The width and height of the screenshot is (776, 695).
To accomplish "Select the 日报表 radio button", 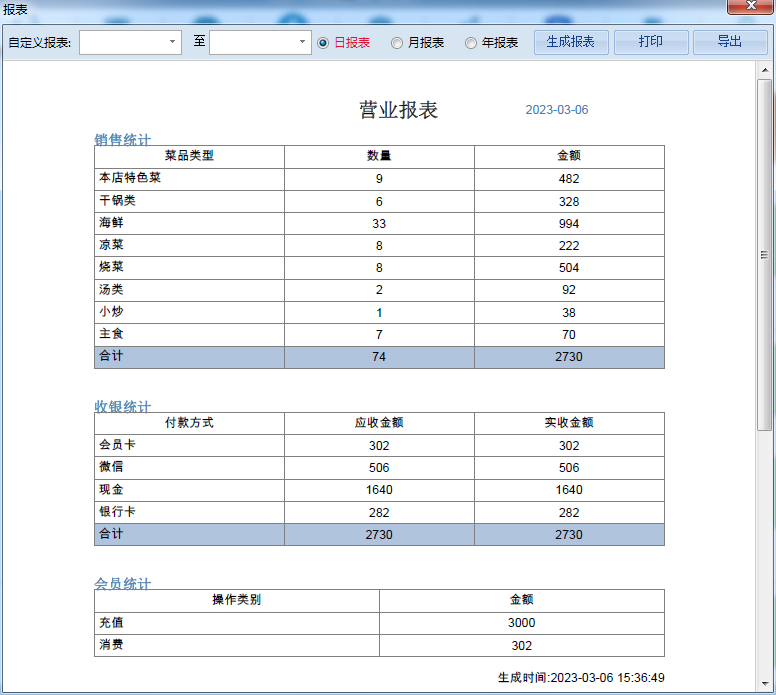I will coord(323,43).
